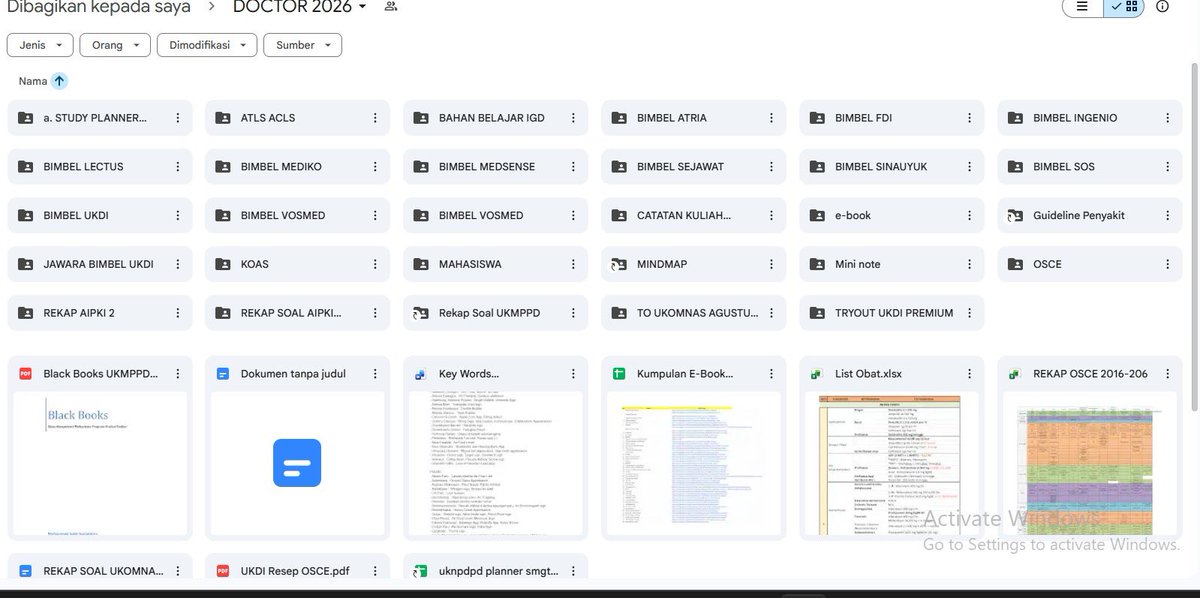
Task: Open more options for BIMBEL ATRIA folder
Action: [x=771, y=118]
